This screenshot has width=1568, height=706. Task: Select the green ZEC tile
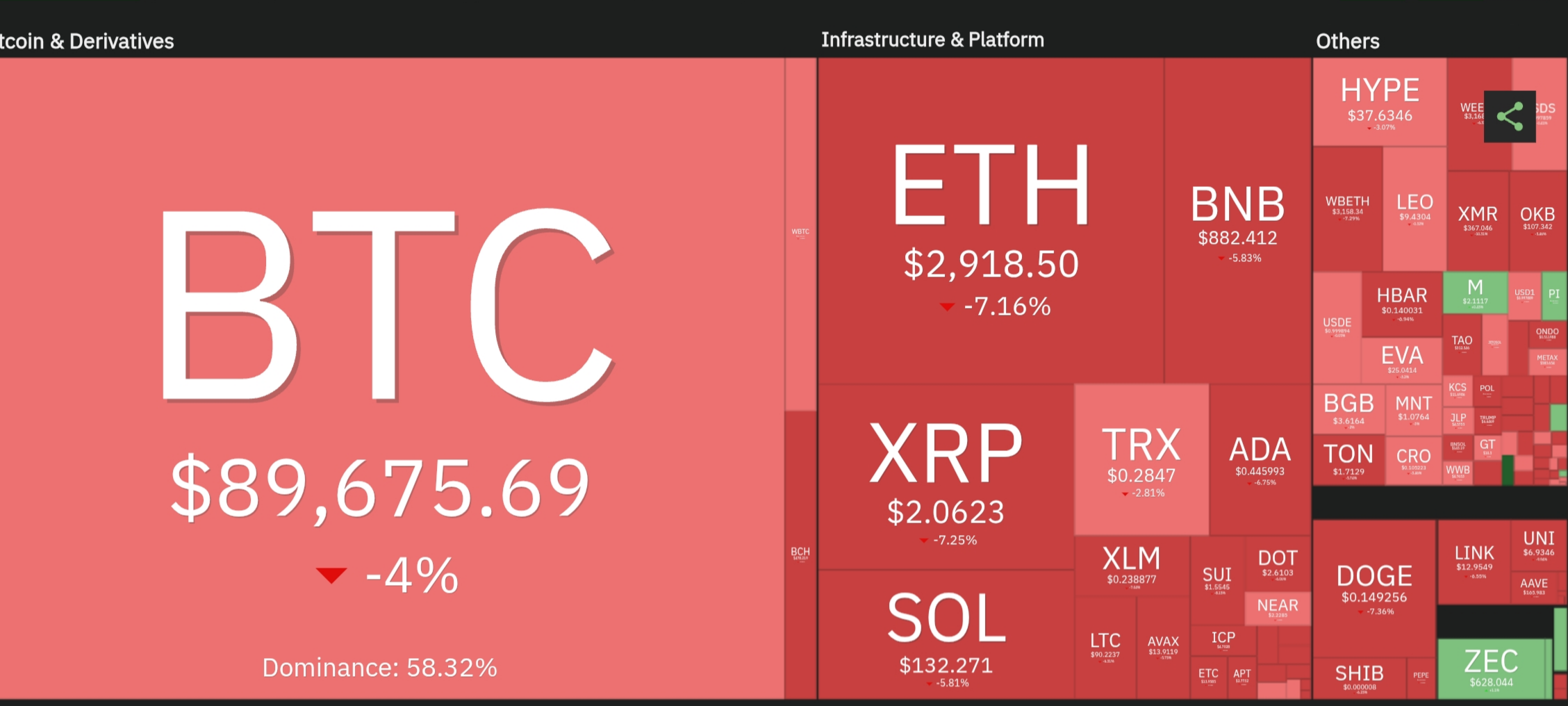[1491, 668]
